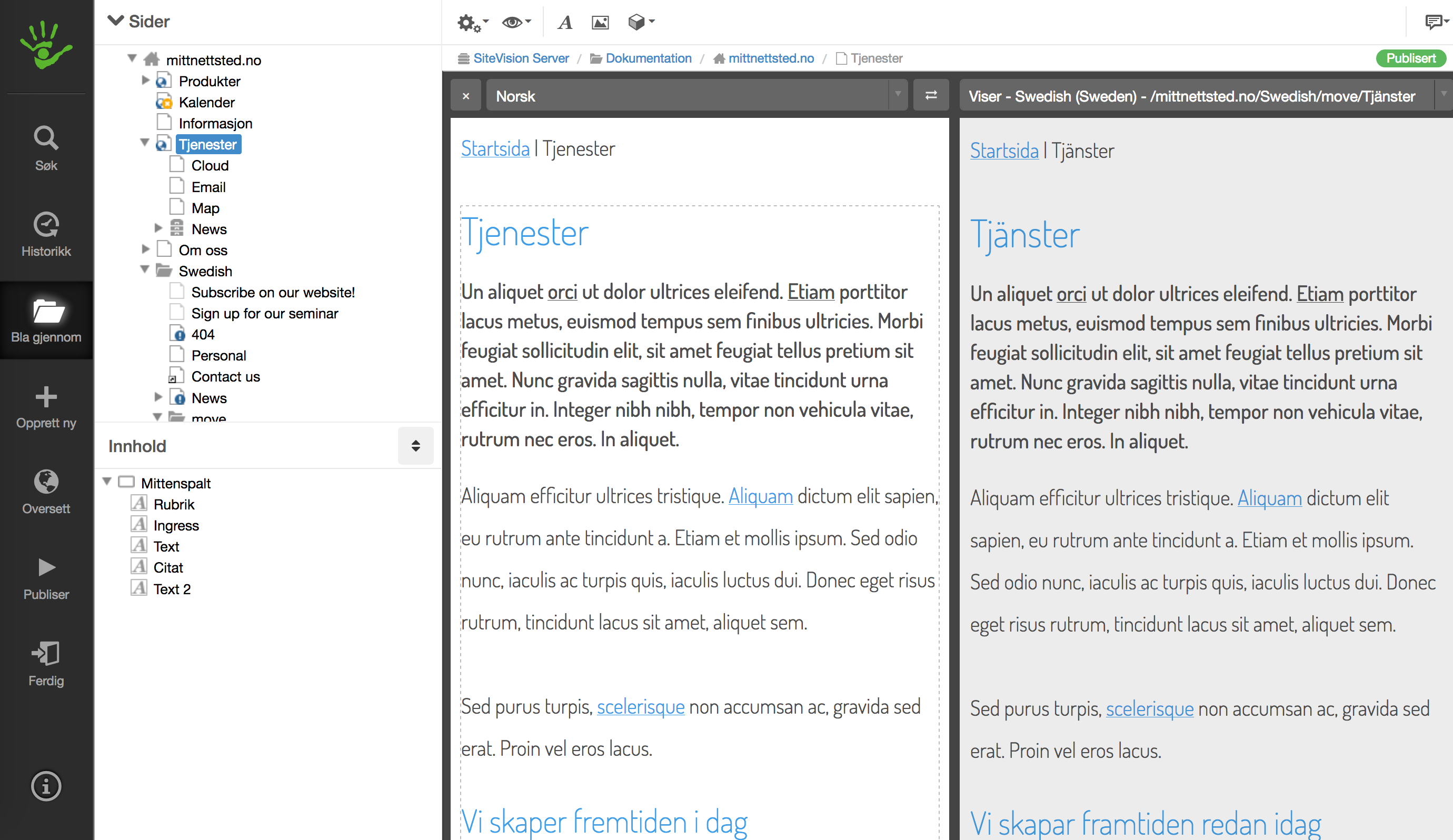Select the Email page in tree
1453x840 pixels.
208,187
